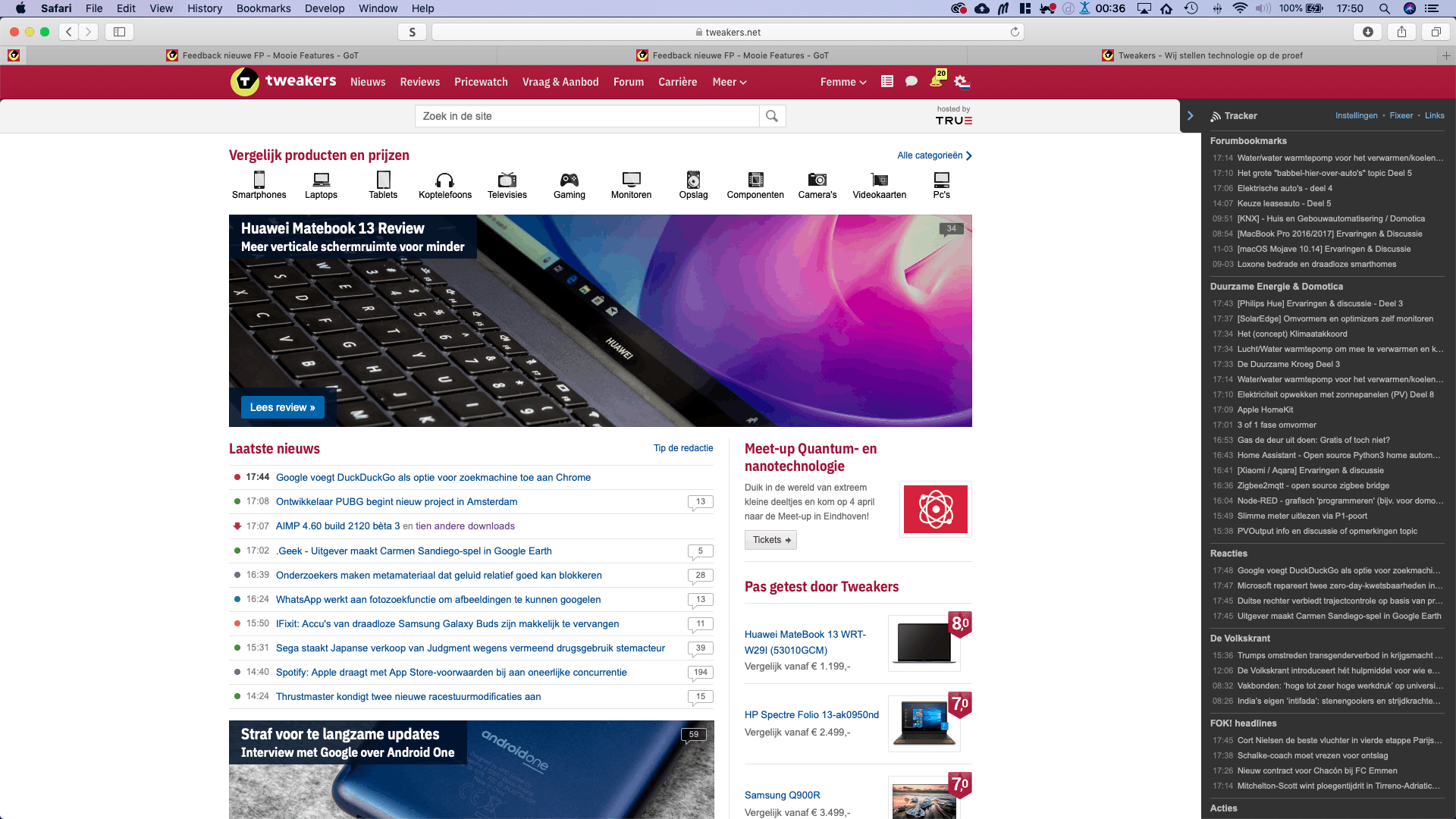Reload the page in address bar

1015,32
